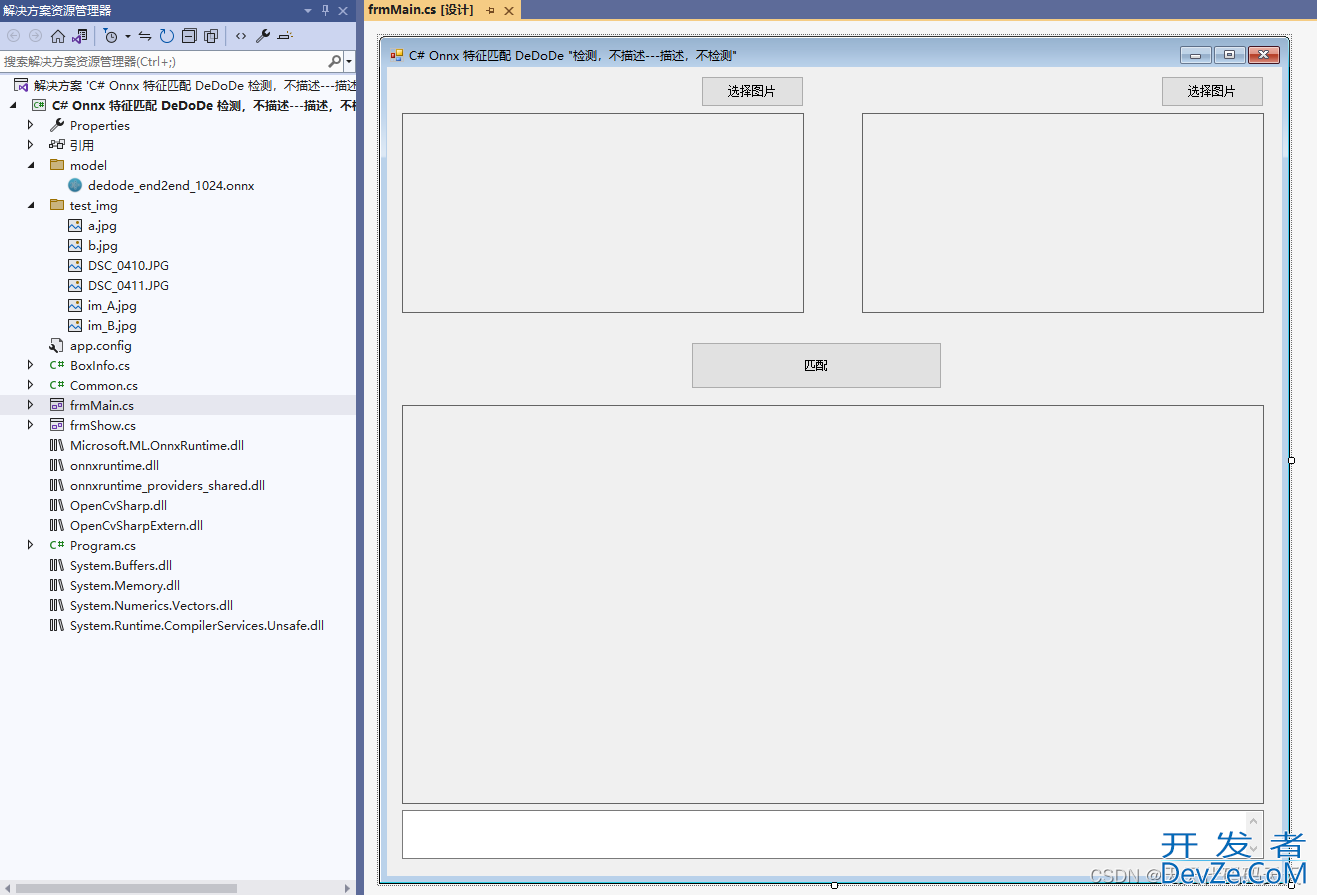Expand the frmShow.cs node
This screenshot has width=1317, height=895.
(x=31, y=425)
